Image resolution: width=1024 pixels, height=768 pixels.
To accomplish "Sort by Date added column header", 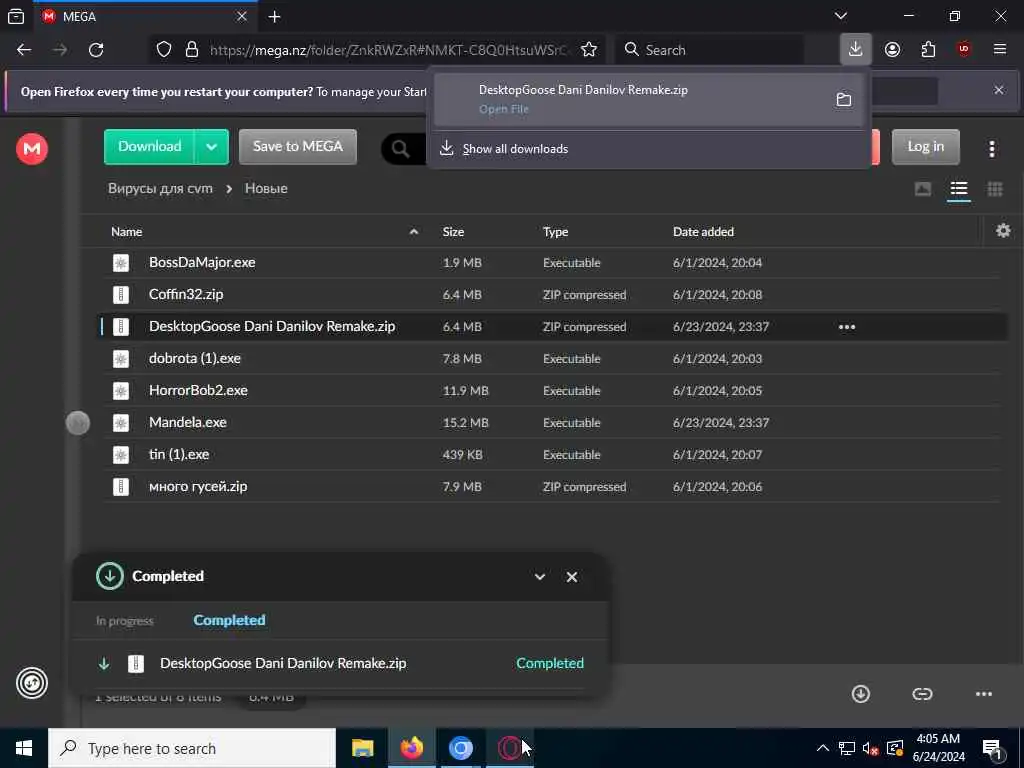I will point(703,232).
